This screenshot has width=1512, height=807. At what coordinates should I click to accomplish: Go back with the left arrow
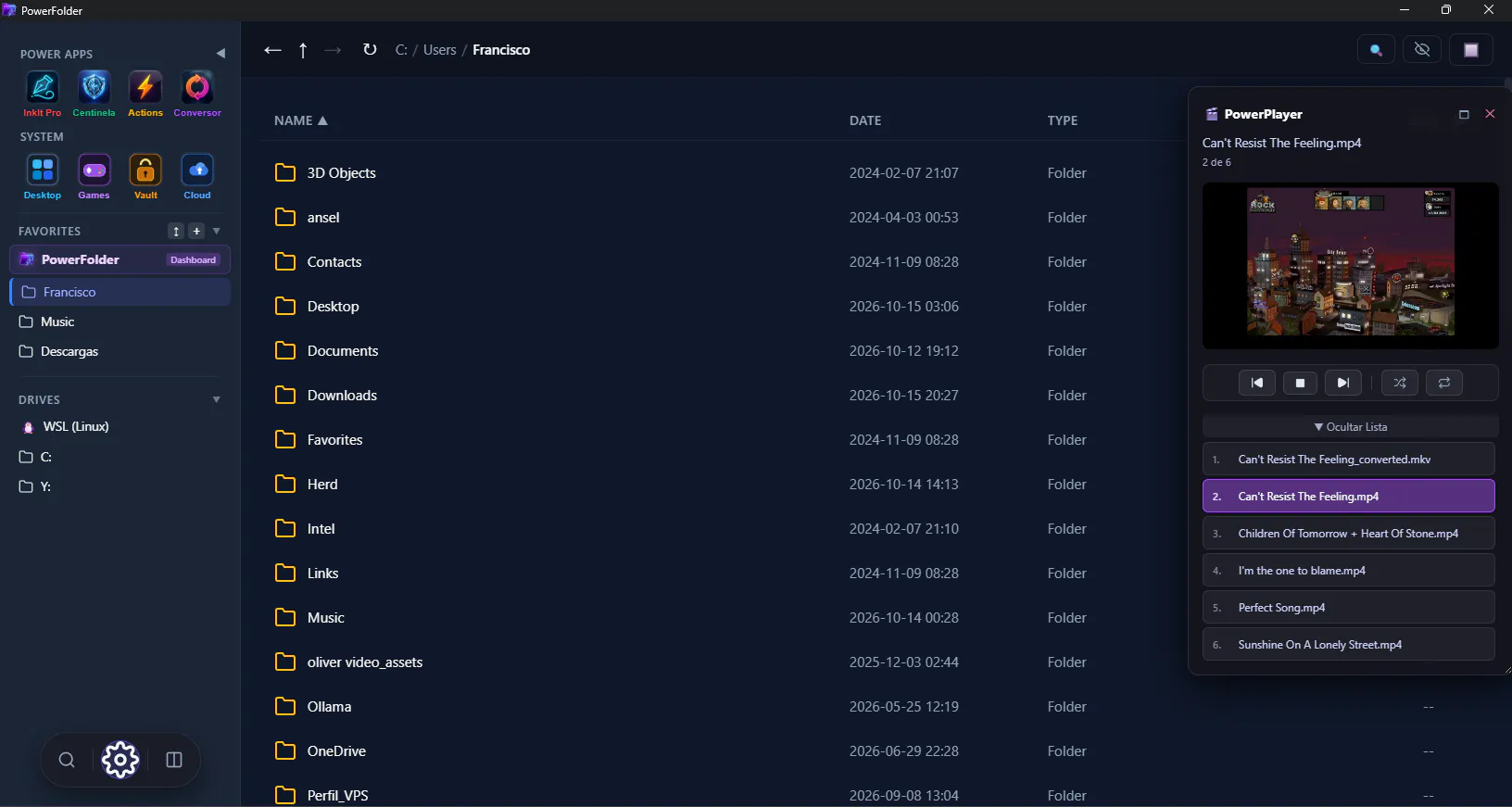(x=272, y=50)
